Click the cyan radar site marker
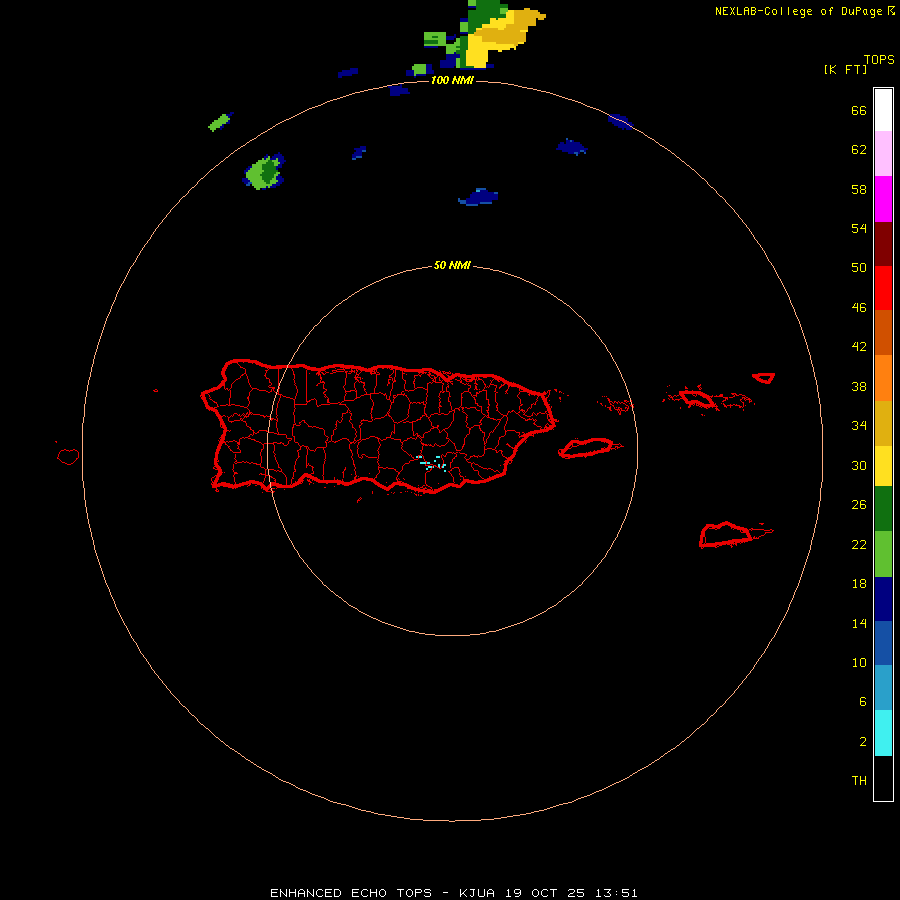This screenshot has height=900, width=900. pyautogui.click(x=432, y=463)
